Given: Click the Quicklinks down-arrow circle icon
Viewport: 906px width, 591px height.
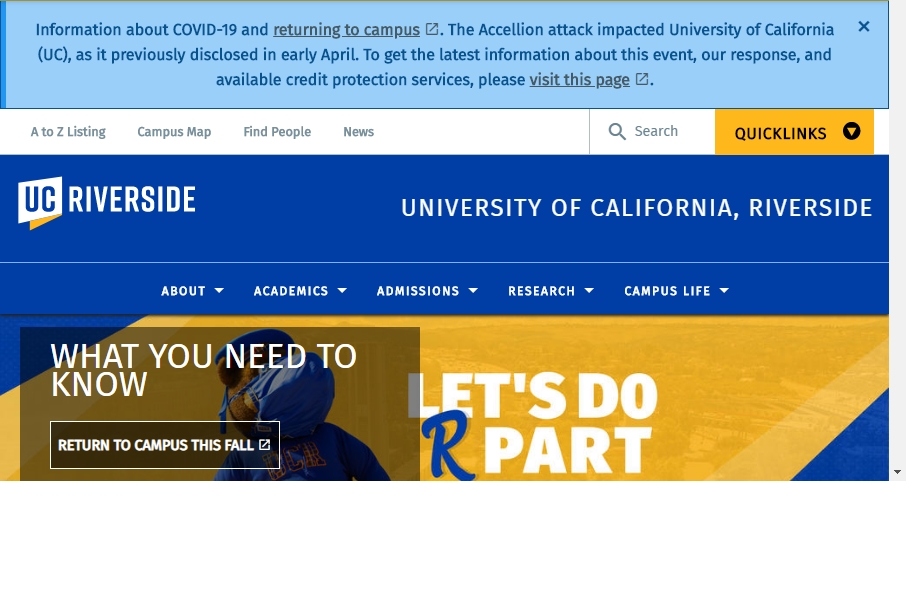Looking at the screenshot, I should 851,131.
